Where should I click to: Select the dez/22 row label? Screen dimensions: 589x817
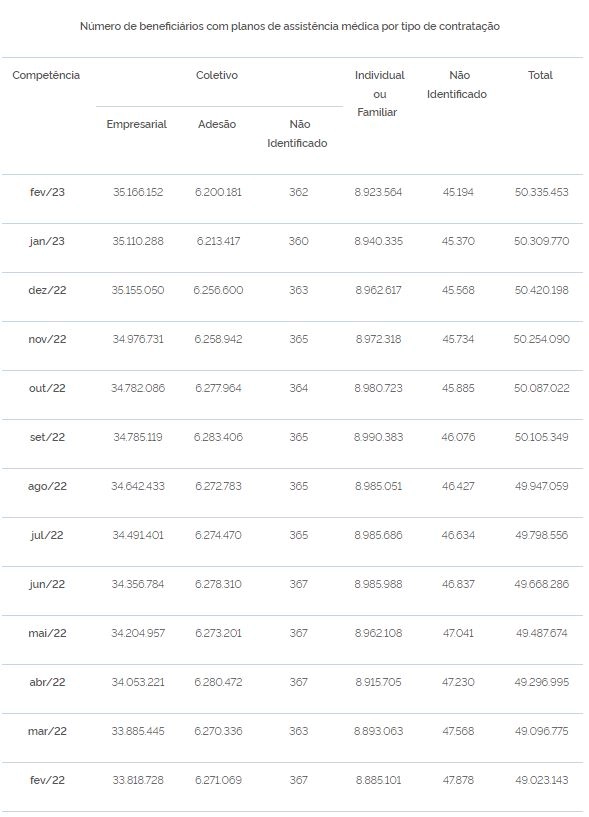47,290
